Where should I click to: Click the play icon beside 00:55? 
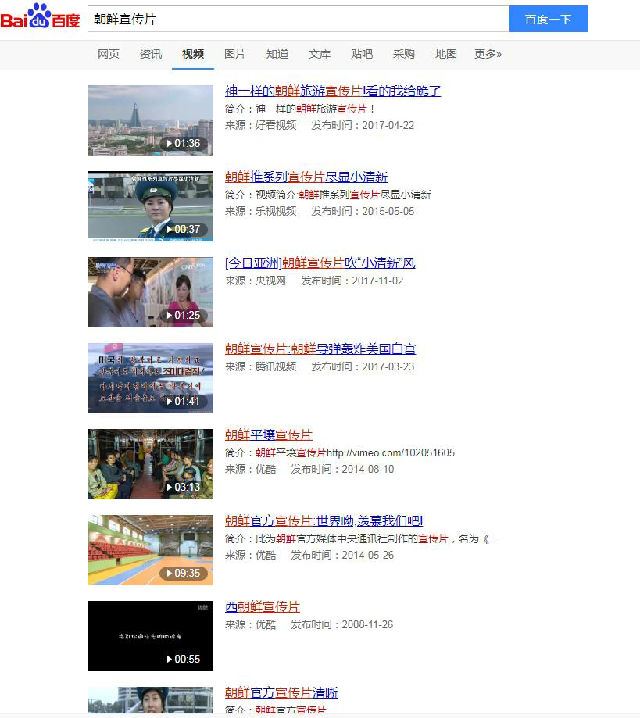tap(169, 659)
